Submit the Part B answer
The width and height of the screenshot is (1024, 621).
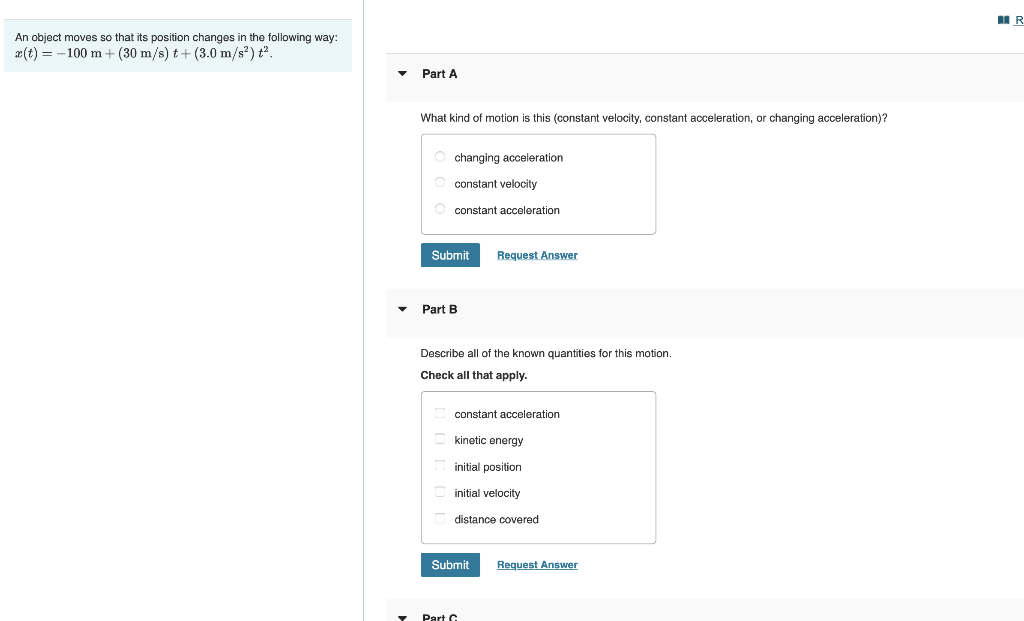pos(450,565)
